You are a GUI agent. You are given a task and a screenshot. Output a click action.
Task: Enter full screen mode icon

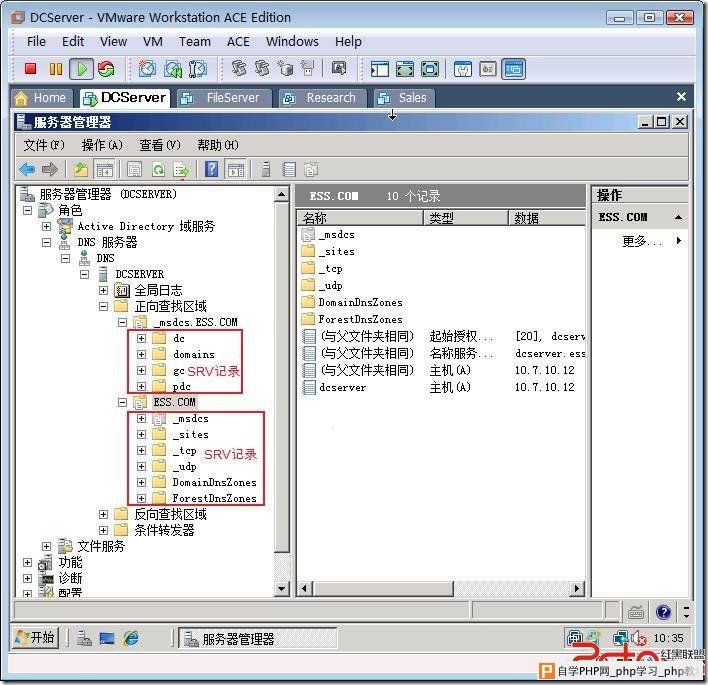tap(430, 69)
